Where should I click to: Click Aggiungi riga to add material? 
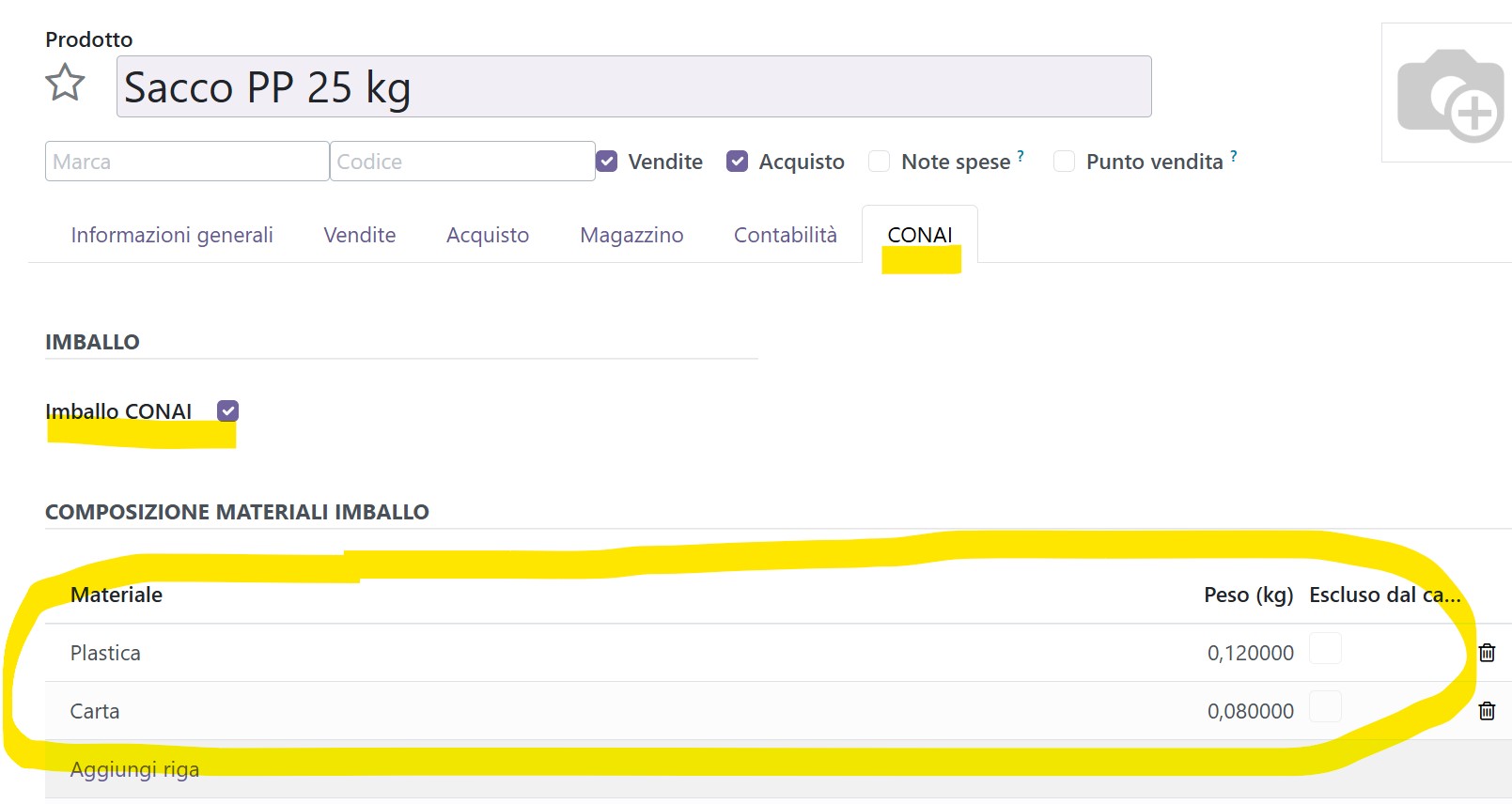click(134, 769)
